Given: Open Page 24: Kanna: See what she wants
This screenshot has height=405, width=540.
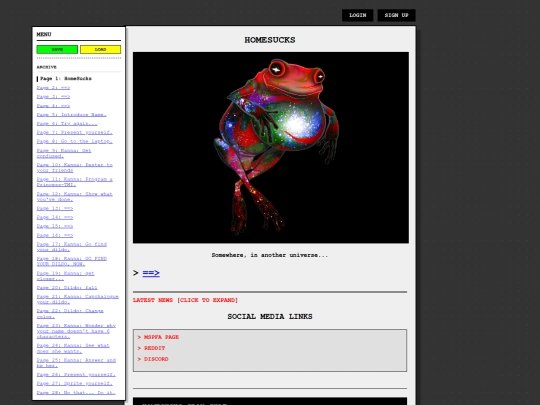Looking at the screenshot, I should point(73,348).
